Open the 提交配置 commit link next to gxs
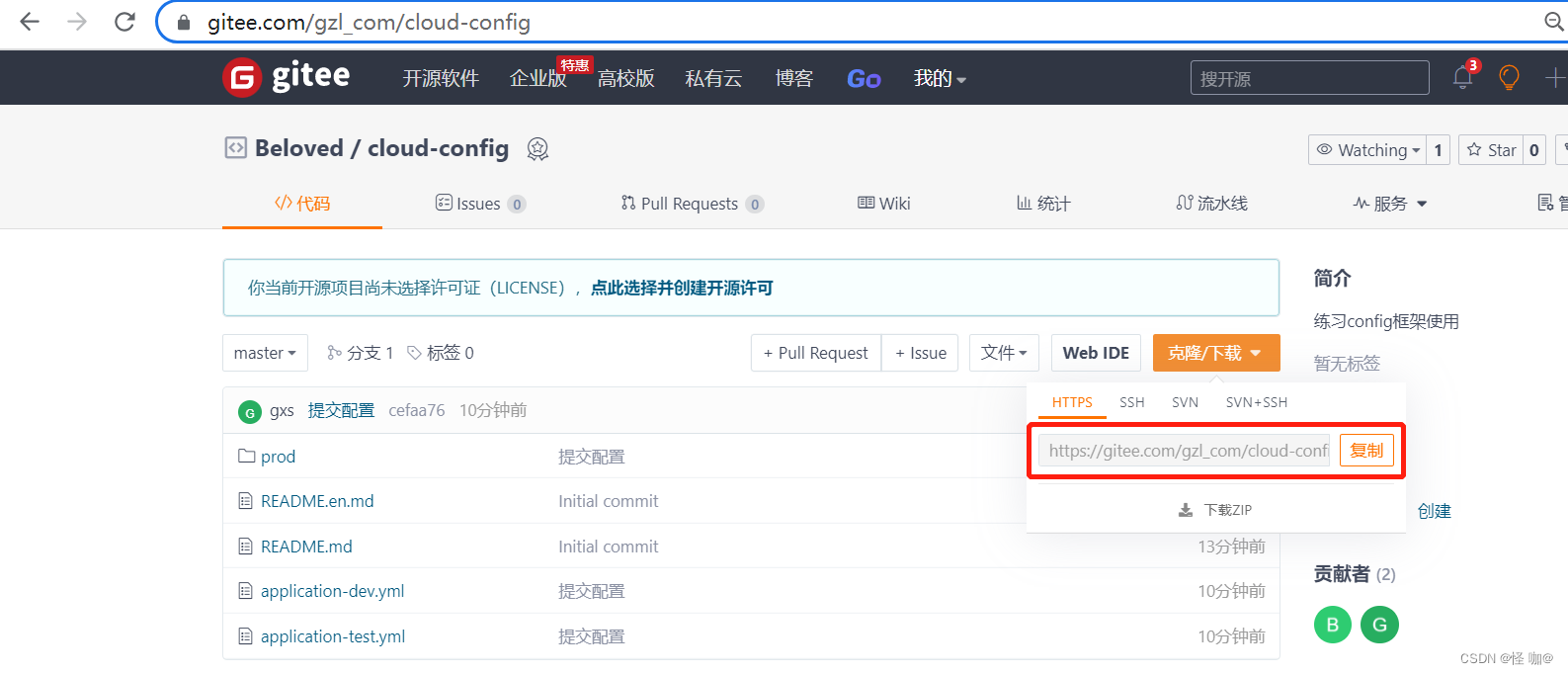 pyautogui.click(x=341, y=410)
